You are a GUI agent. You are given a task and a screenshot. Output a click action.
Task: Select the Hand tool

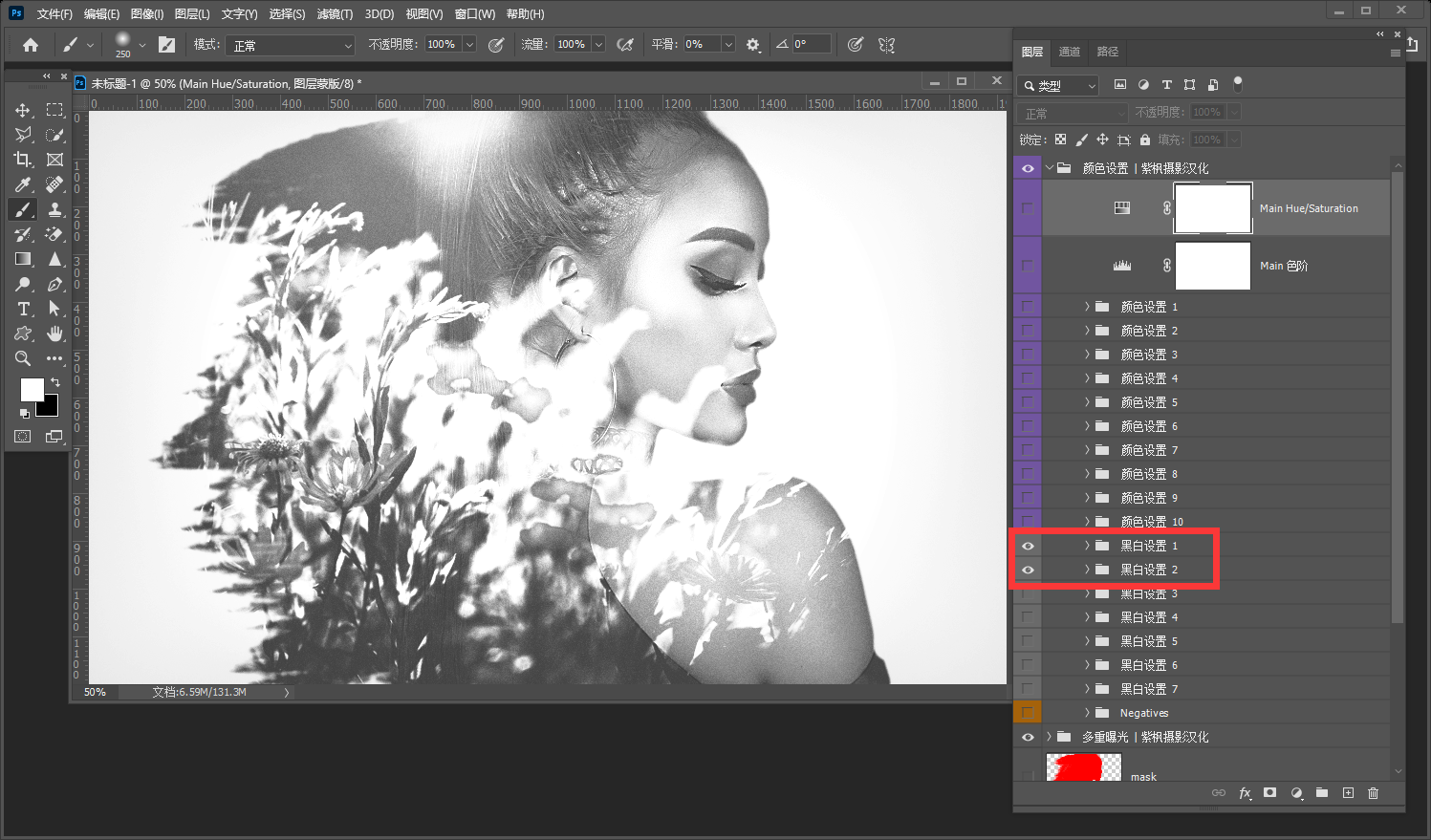tap(55, 334)
